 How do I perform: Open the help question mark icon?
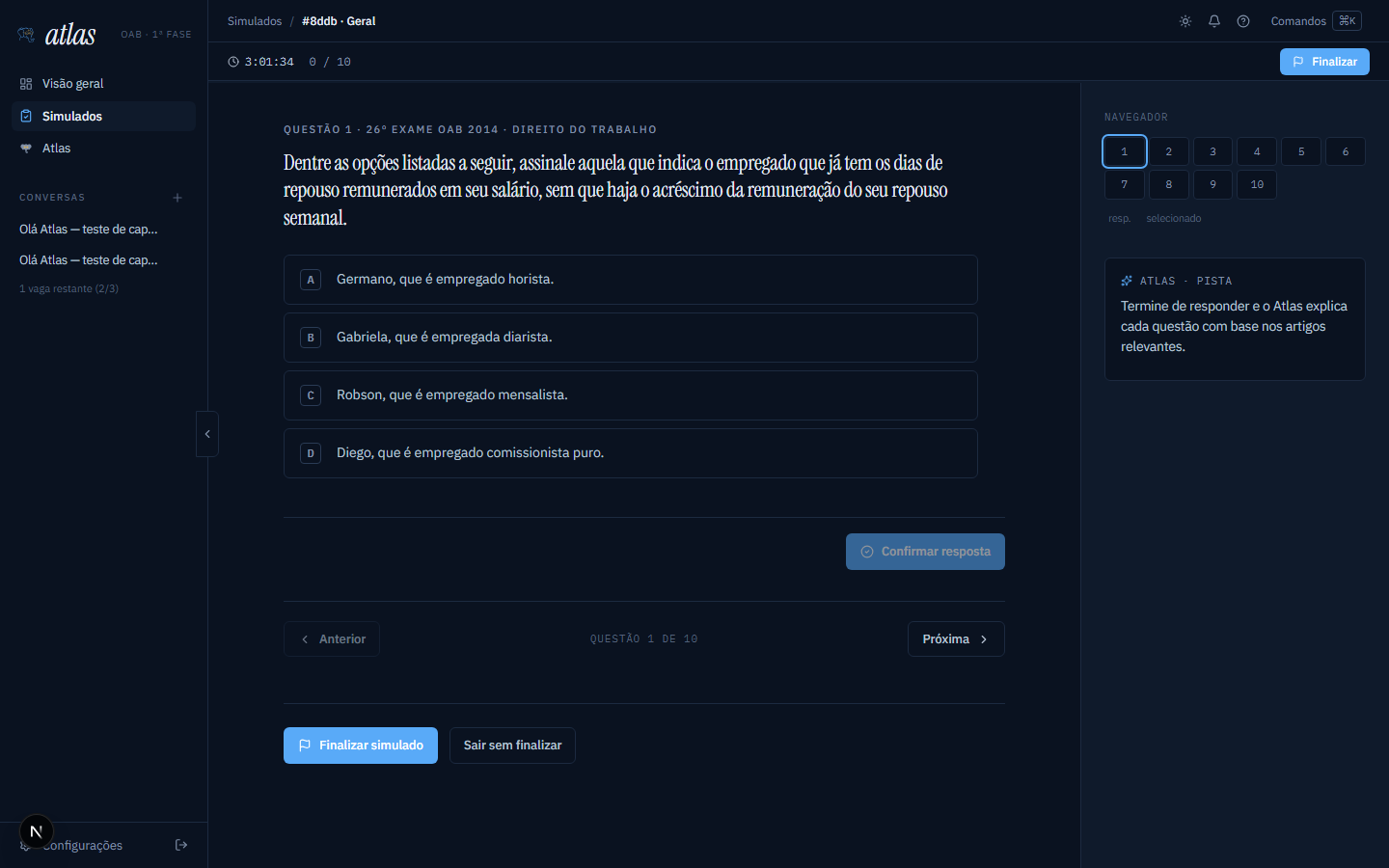click(x=1243, y=21)
